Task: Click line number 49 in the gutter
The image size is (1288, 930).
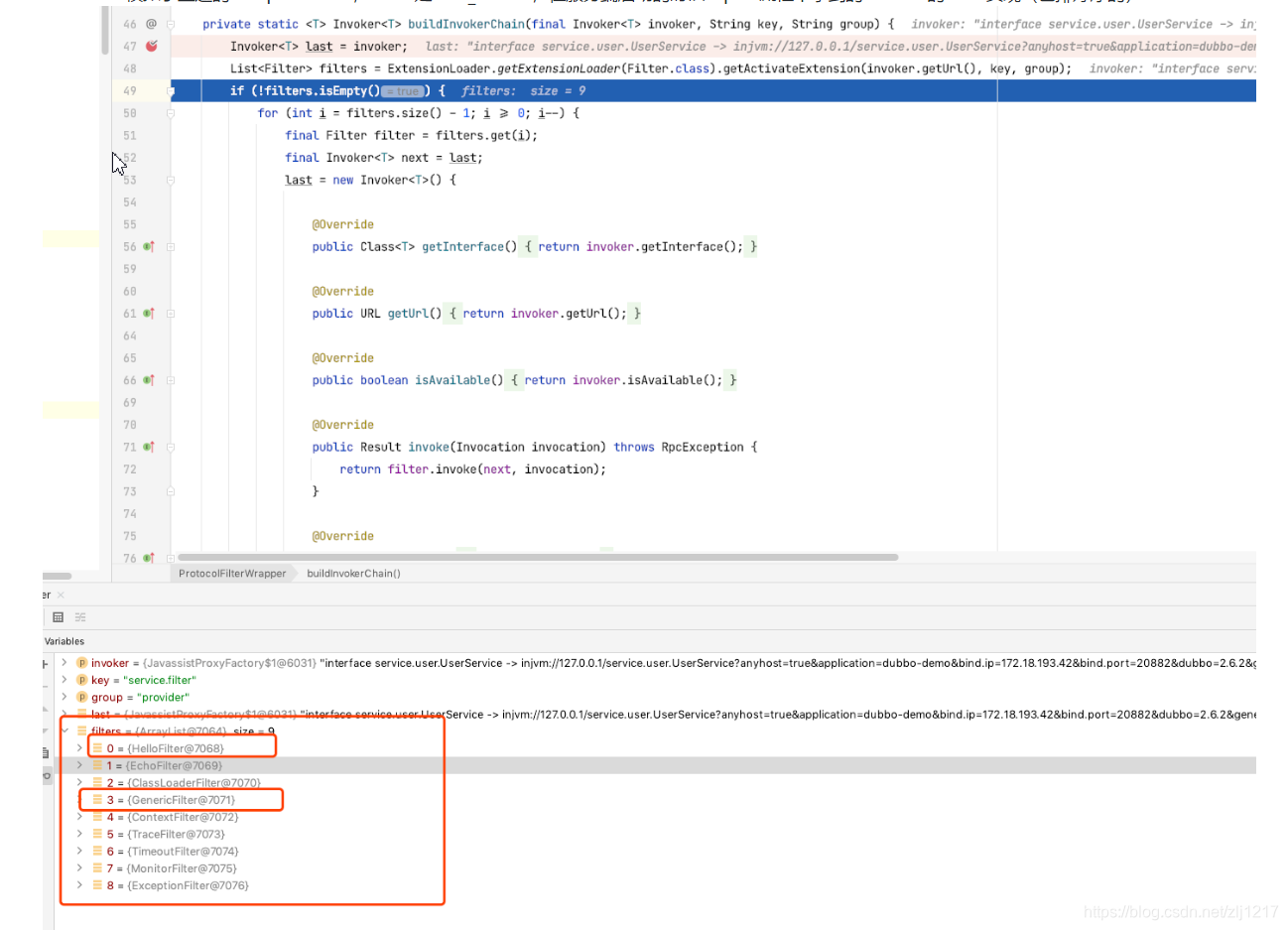Action: (x=130, y=91)
